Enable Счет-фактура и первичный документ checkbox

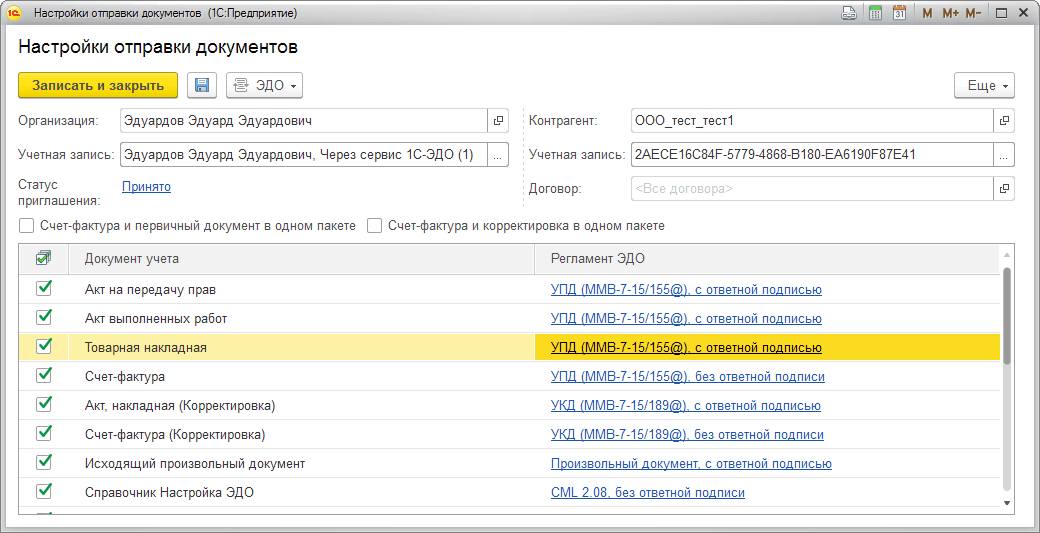click(26, 226)
